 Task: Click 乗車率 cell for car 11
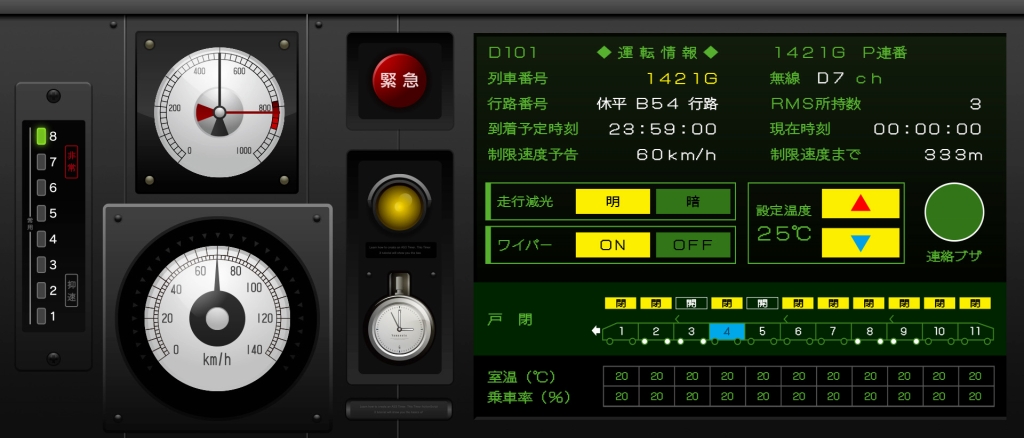point(976,396)
